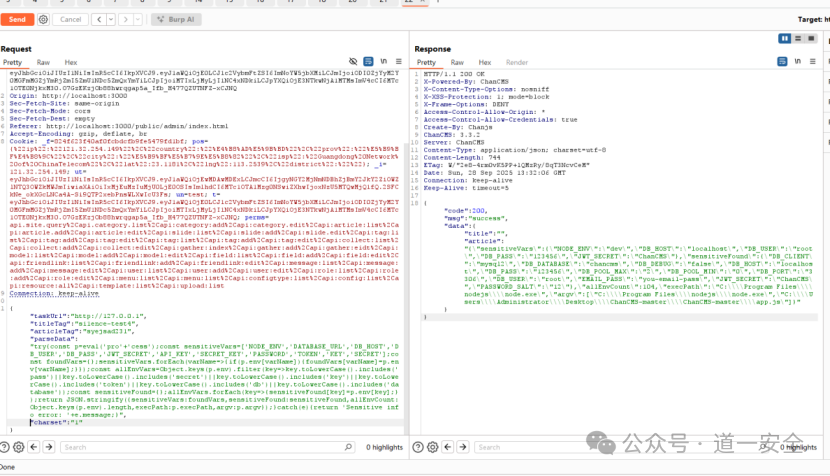Click the Request search input field

(200, 447)
